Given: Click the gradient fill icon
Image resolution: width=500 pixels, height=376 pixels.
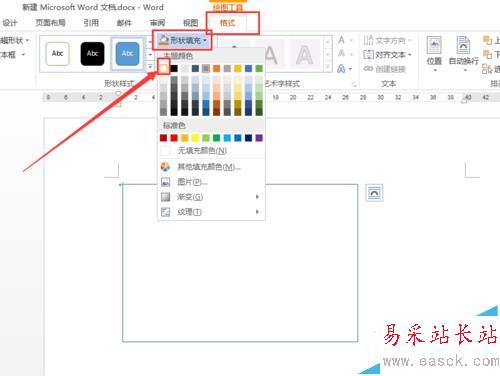Looking at the screenshot, I should (165, 197).
